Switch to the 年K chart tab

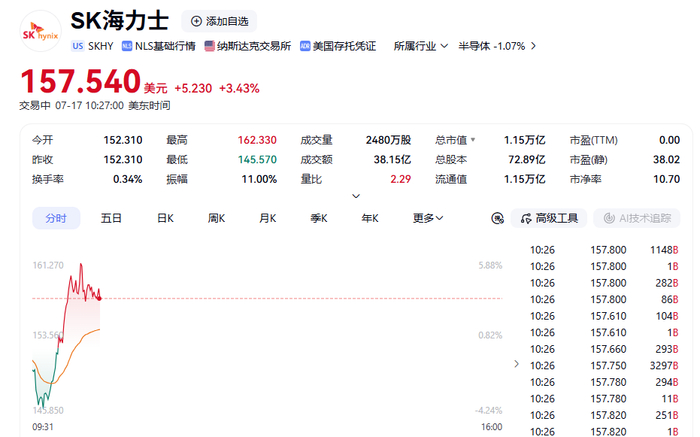tap(370, 218)
